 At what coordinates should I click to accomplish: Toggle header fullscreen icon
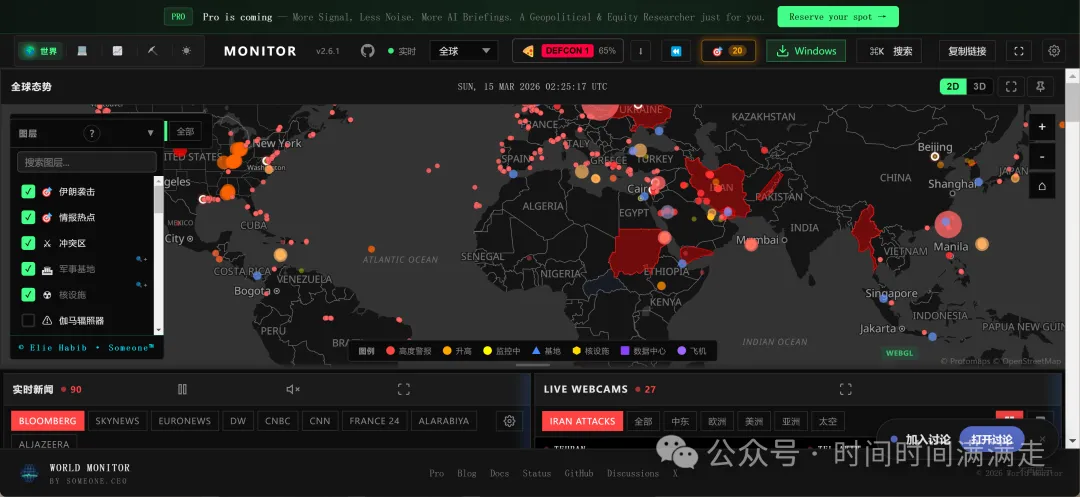(x=1019, y=51)
